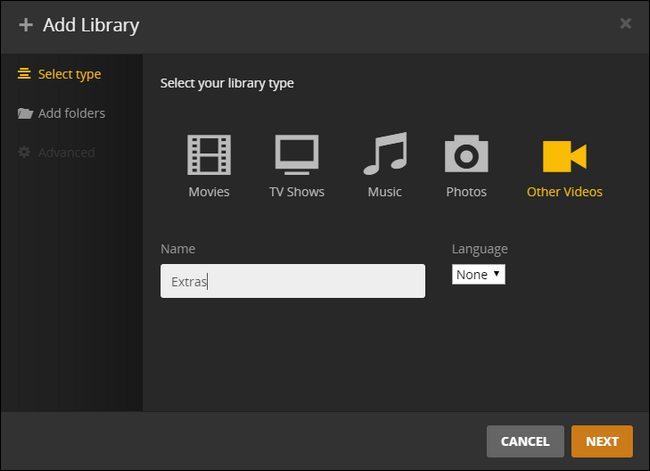
Task: Switch to the Select type step
Action: point(69,74)
